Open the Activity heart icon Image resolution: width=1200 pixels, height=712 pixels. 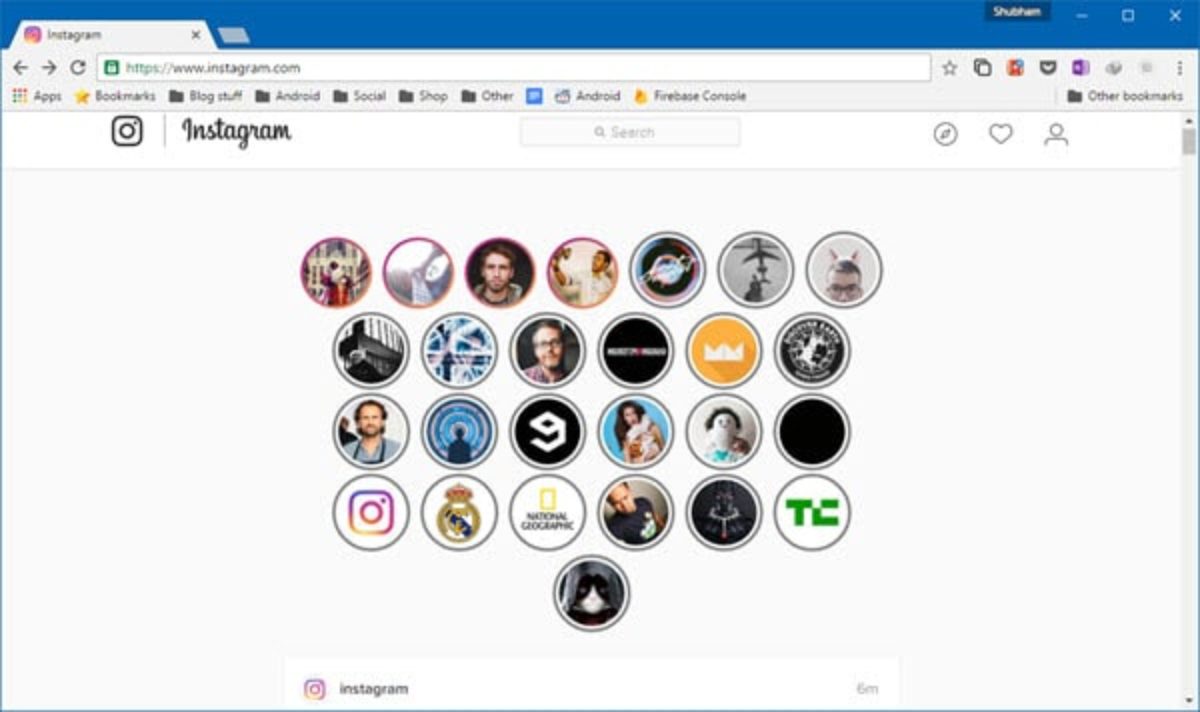click(1001, 134)
